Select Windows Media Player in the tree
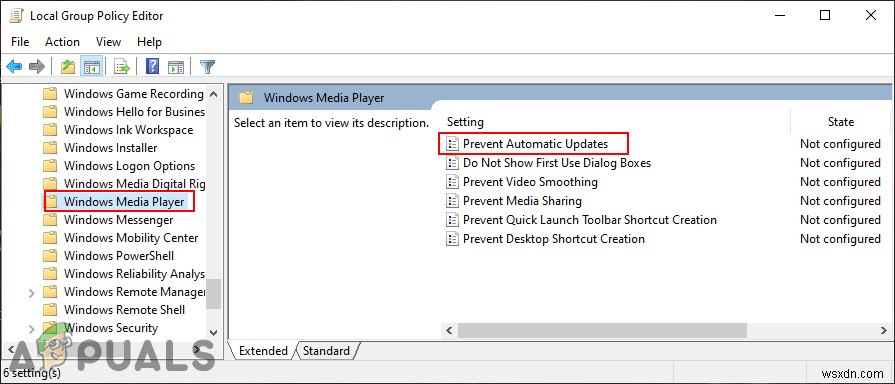This screenshot has height=384, width=895. click(124, 201)
